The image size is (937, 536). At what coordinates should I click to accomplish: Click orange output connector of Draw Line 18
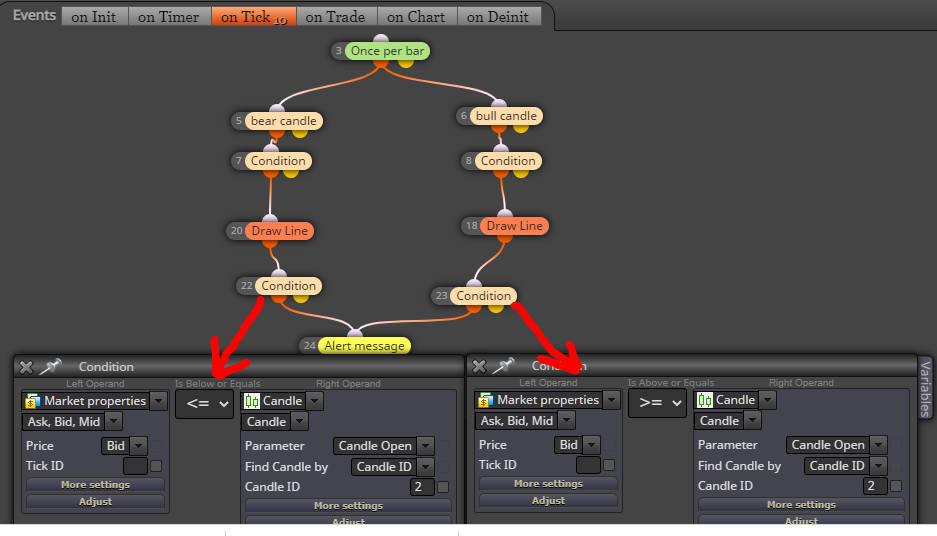505,237
